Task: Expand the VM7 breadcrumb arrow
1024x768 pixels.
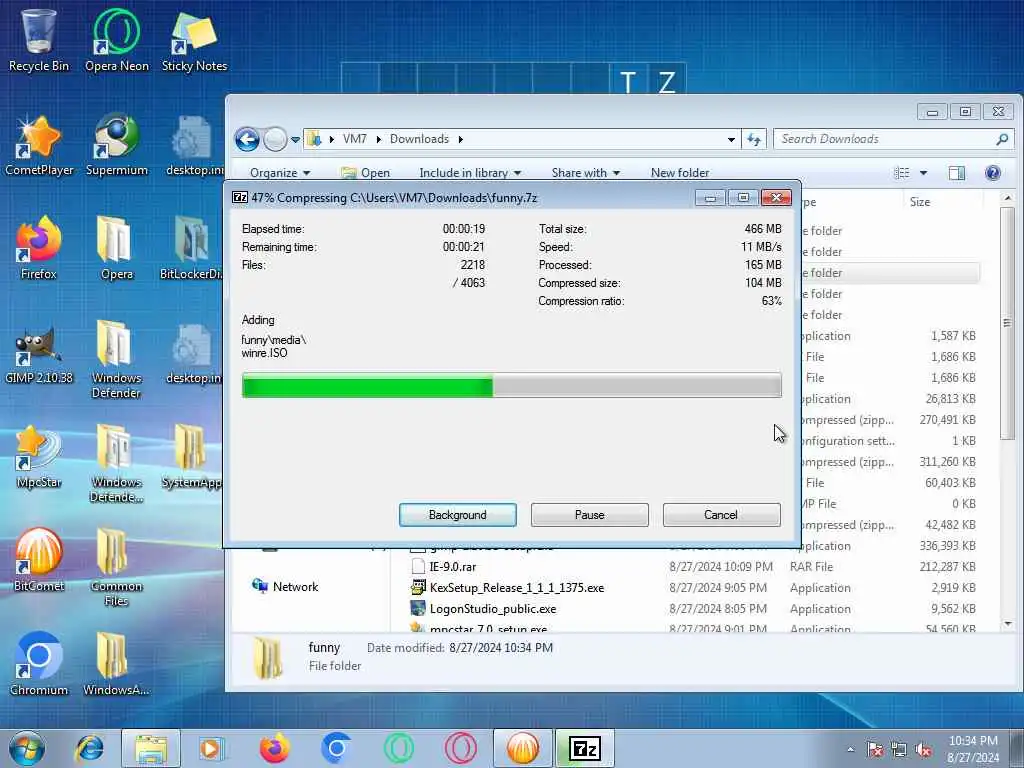Action: click(378, 139)
